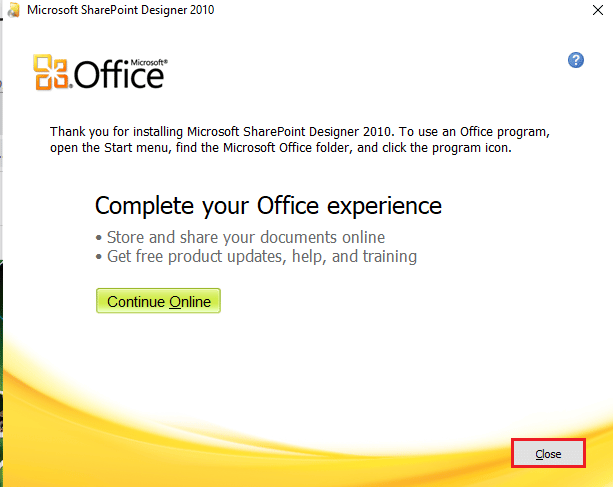Click the Close button at bottom right
This screenshot has height=487, width=613.
(x=548, y=454)
